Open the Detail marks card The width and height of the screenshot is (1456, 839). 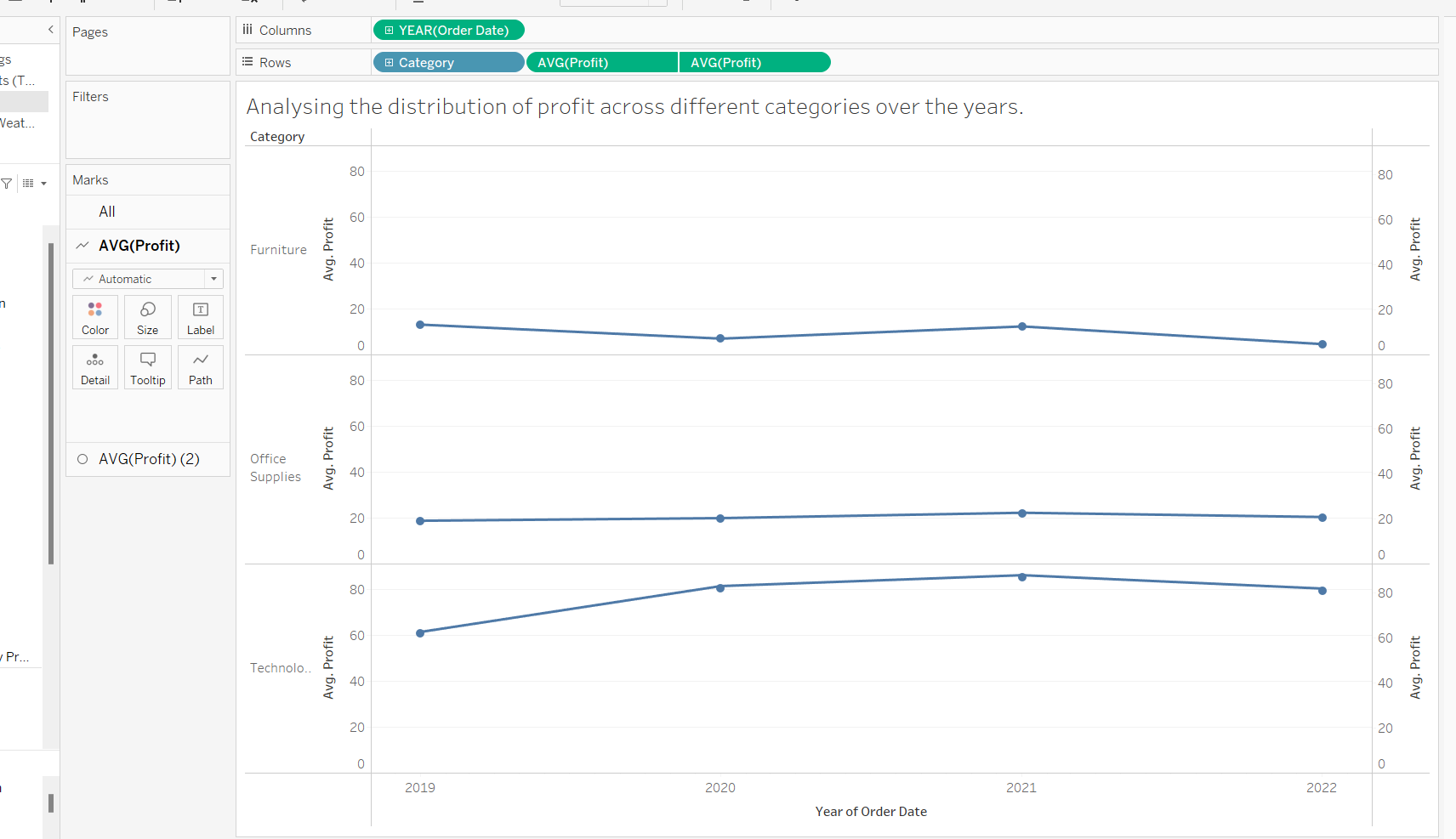pyautogui.click(x=95, y=367)
